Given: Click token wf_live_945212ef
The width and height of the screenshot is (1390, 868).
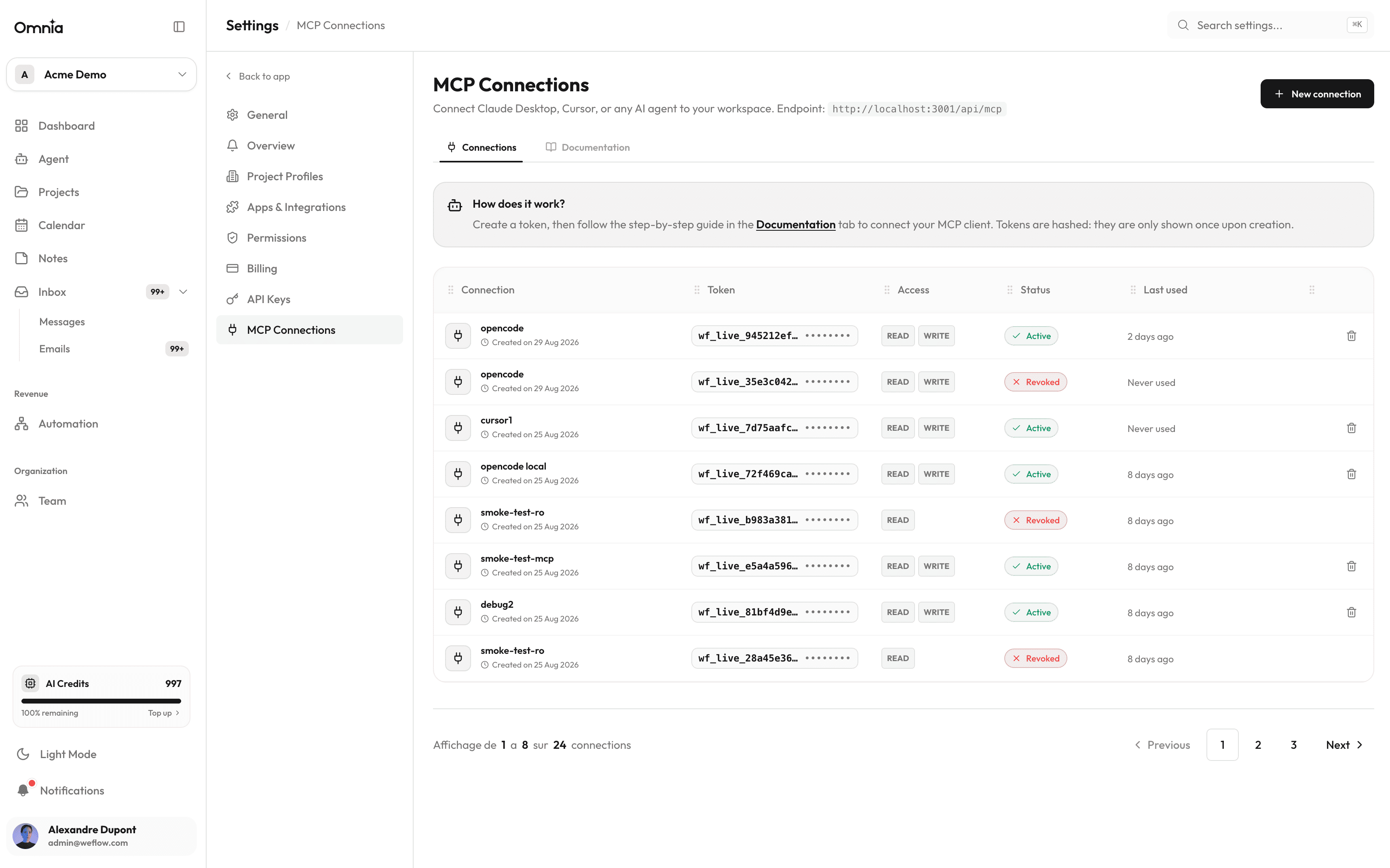Looking at the screenshot, I should click(x=774, y=336).
